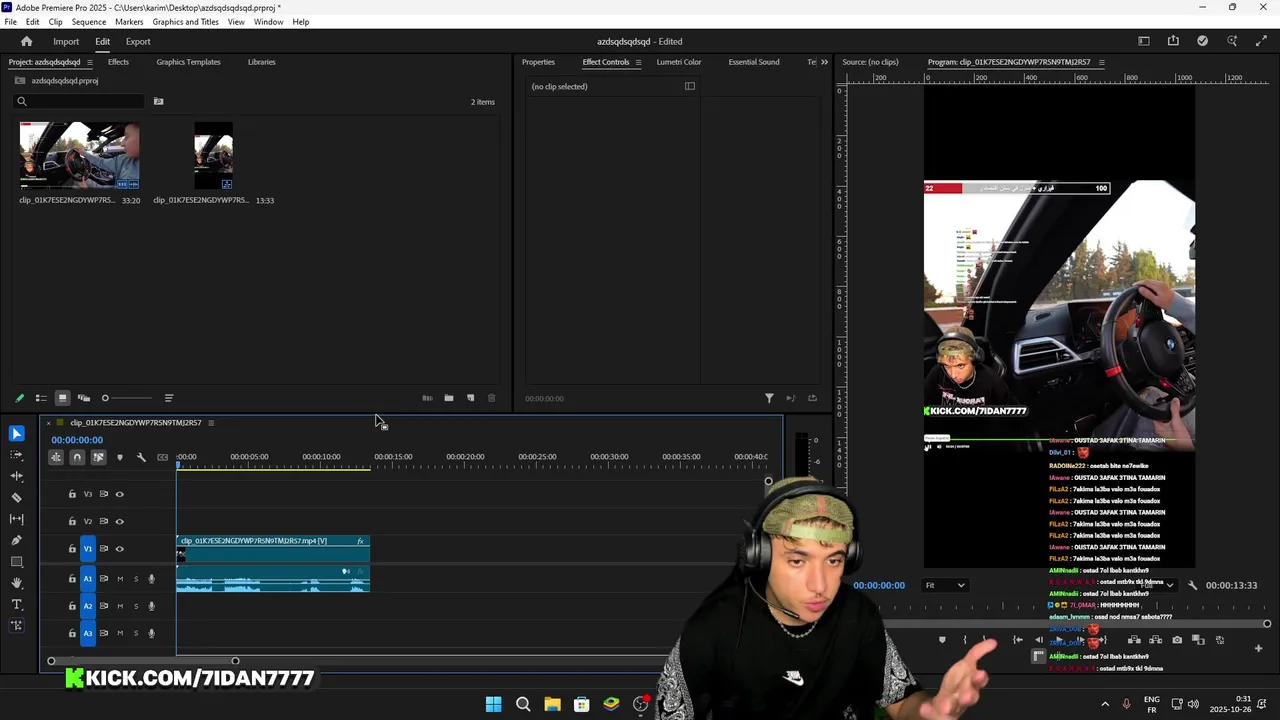Select the Hand tool
1280x720 pixels.
pos(16,583)
